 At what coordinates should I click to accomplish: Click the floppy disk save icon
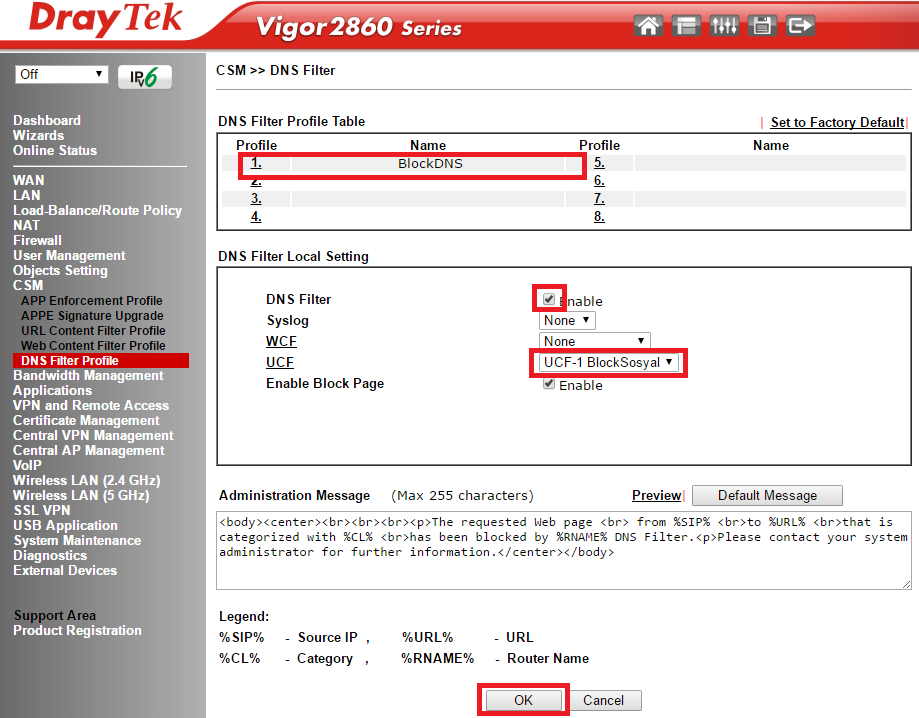coord(762,26)
